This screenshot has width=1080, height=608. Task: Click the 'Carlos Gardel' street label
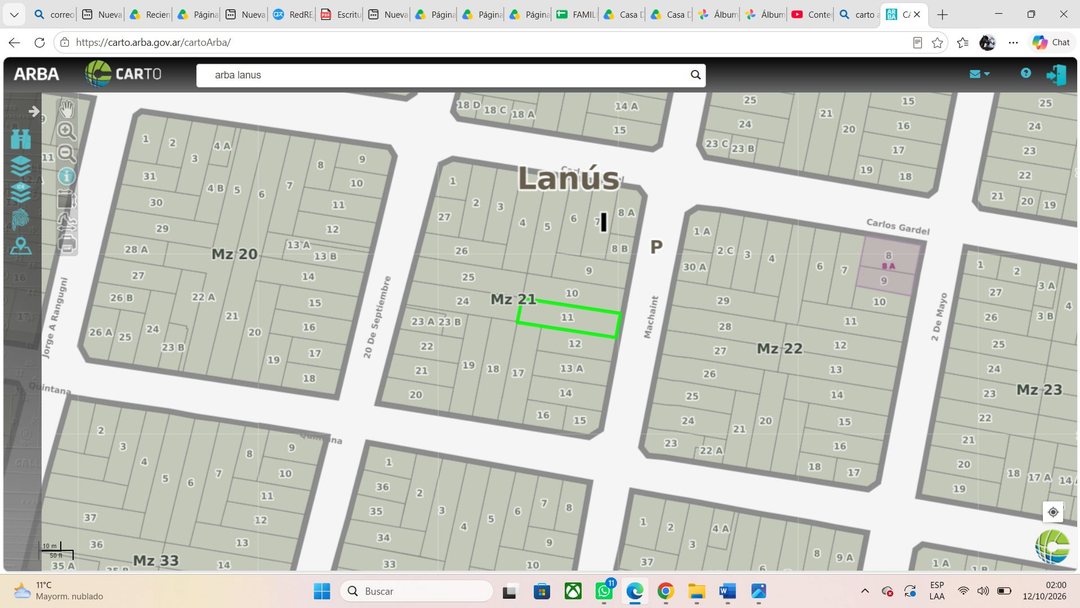click(x=897, y=227)
